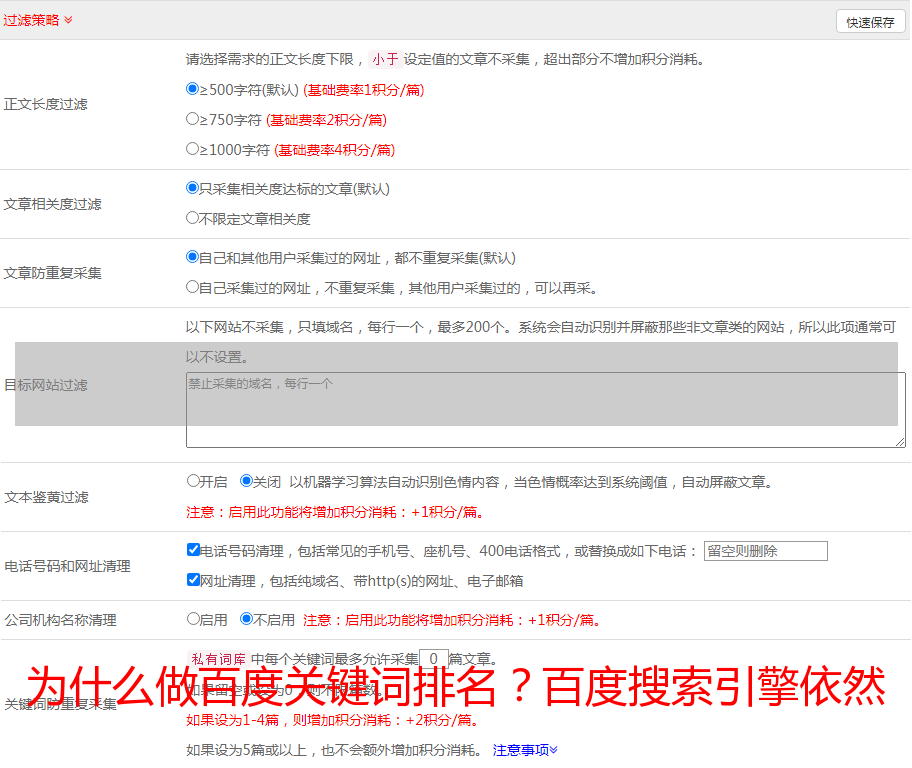Screen dimensions: 912x768
Task: Toggle the 电话号码清理 checkbox
Action: [x=193, y=550]
